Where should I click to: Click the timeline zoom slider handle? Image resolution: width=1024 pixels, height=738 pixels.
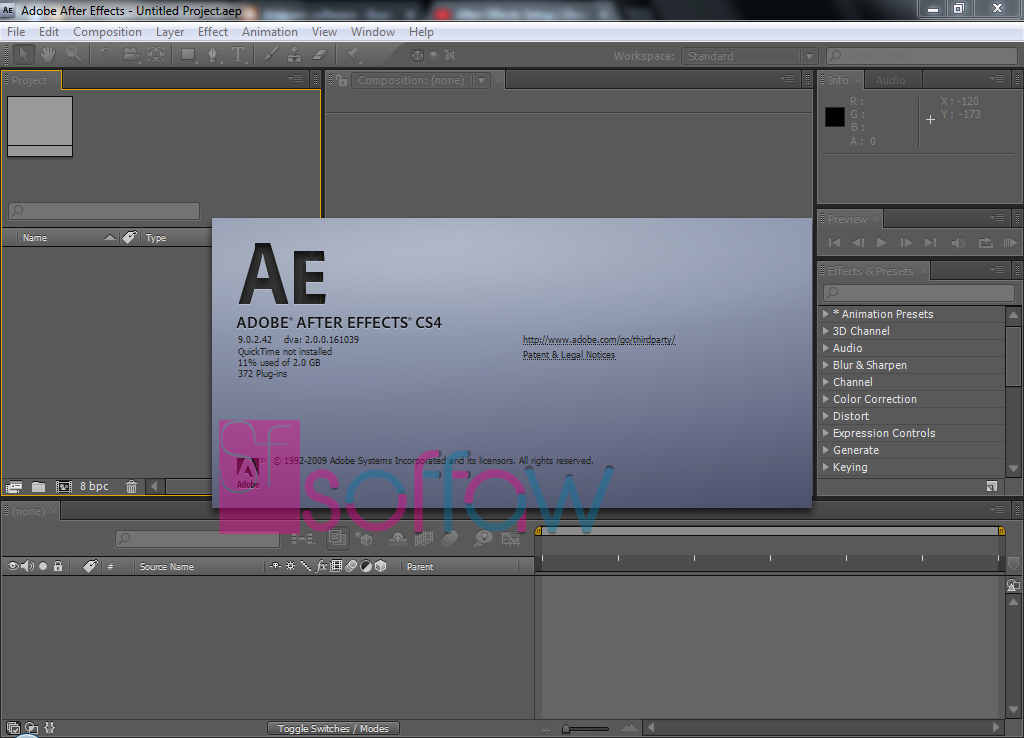point(566,728)
